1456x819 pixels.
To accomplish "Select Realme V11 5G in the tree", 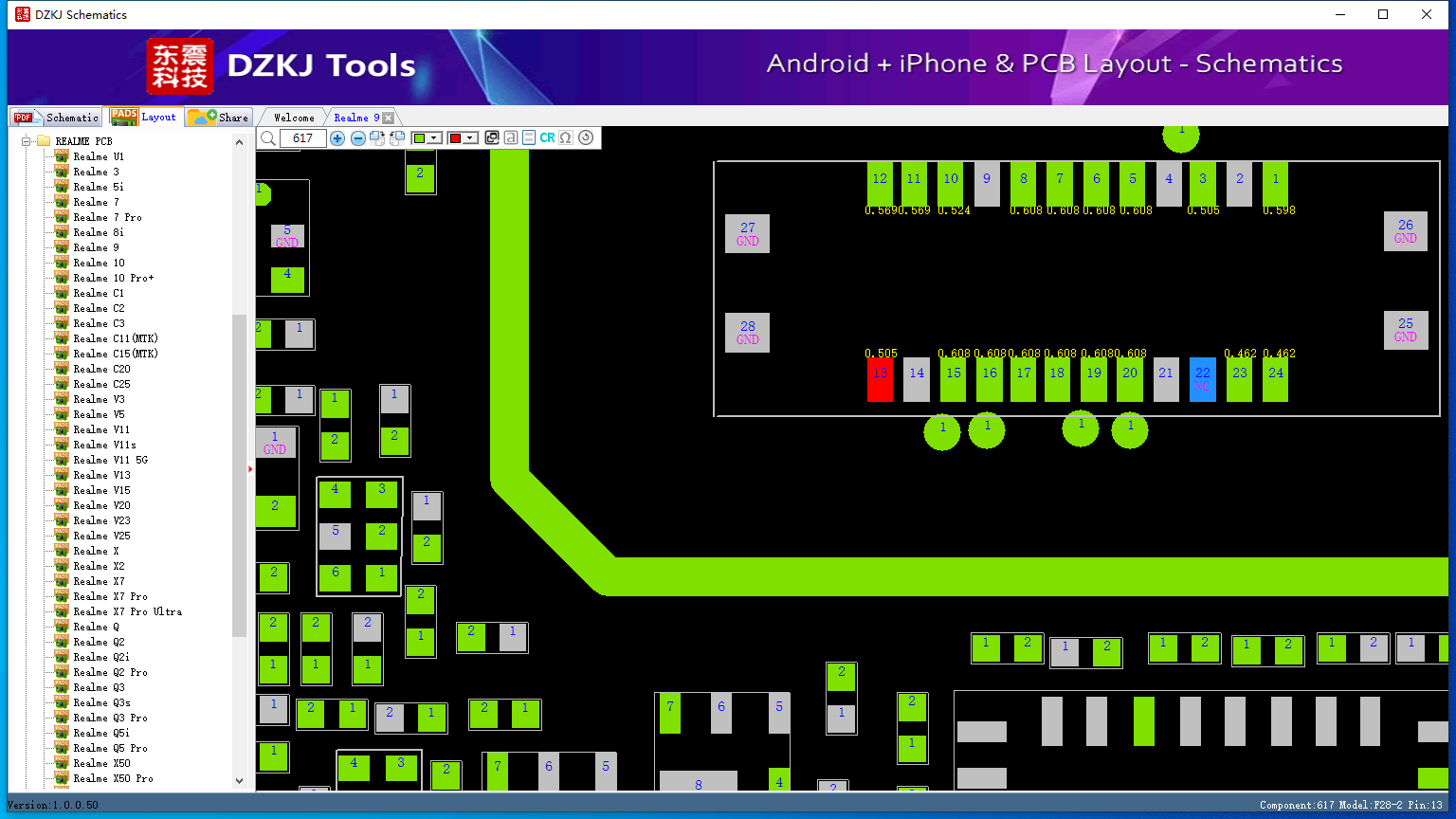I will coord(110,460).
